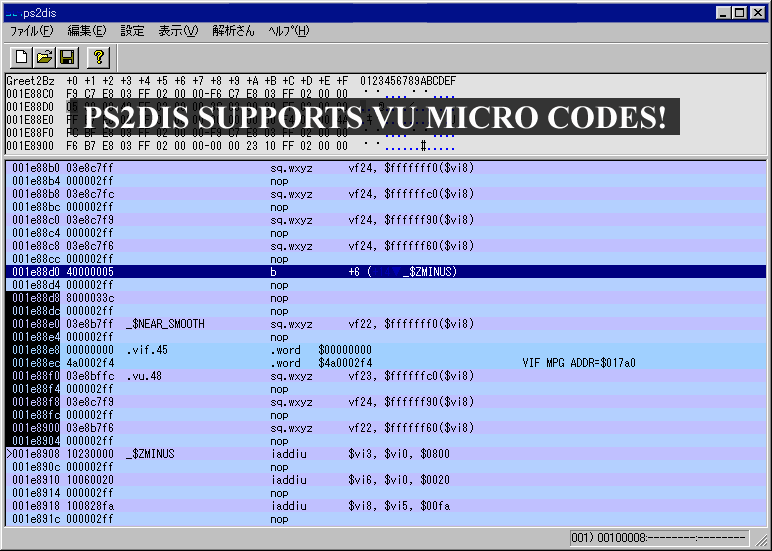Select address 001e88b8 row

(x=386, y=194)
